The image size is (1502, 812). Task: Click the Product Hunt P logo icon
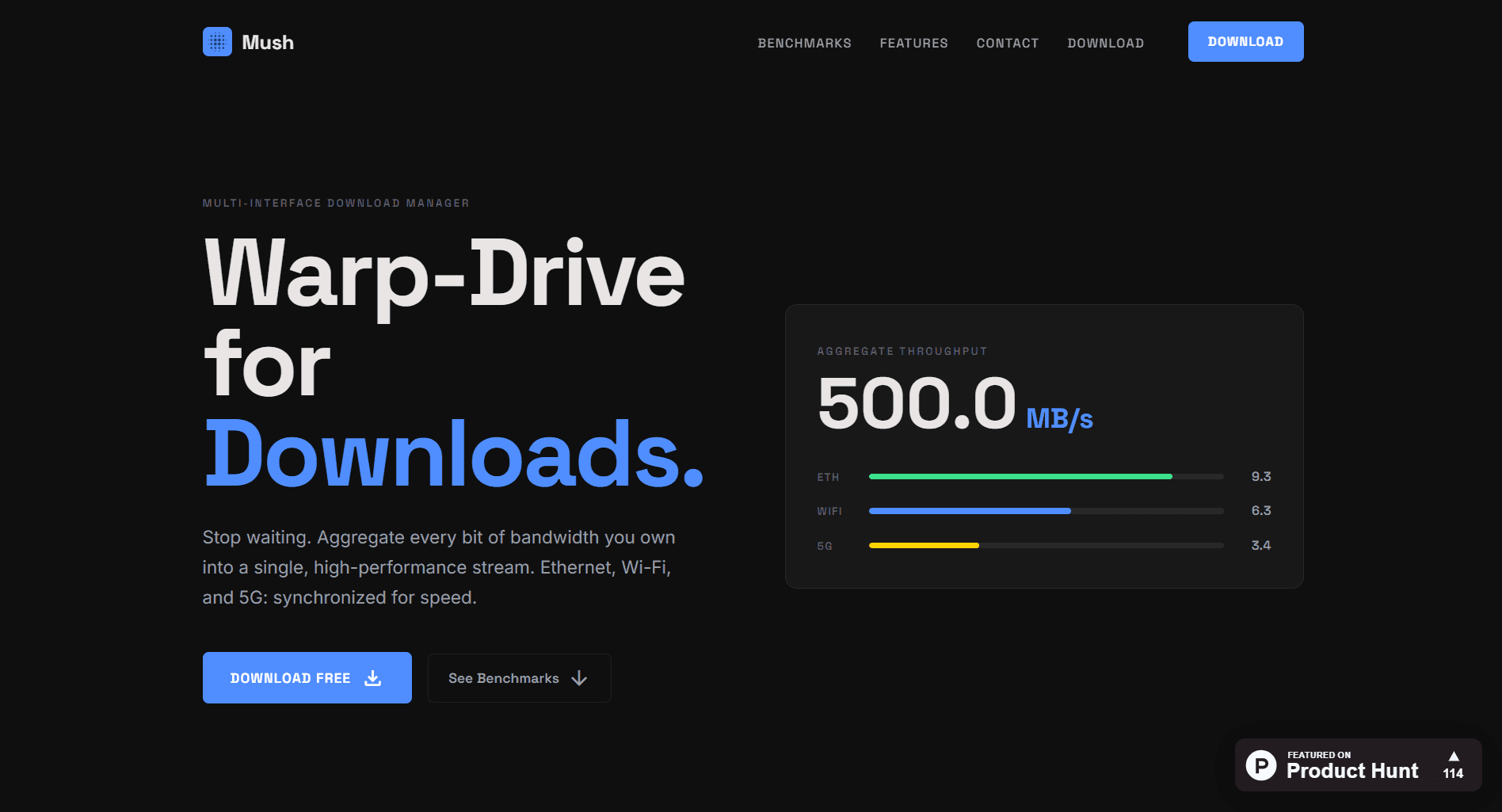point(1261,765)
